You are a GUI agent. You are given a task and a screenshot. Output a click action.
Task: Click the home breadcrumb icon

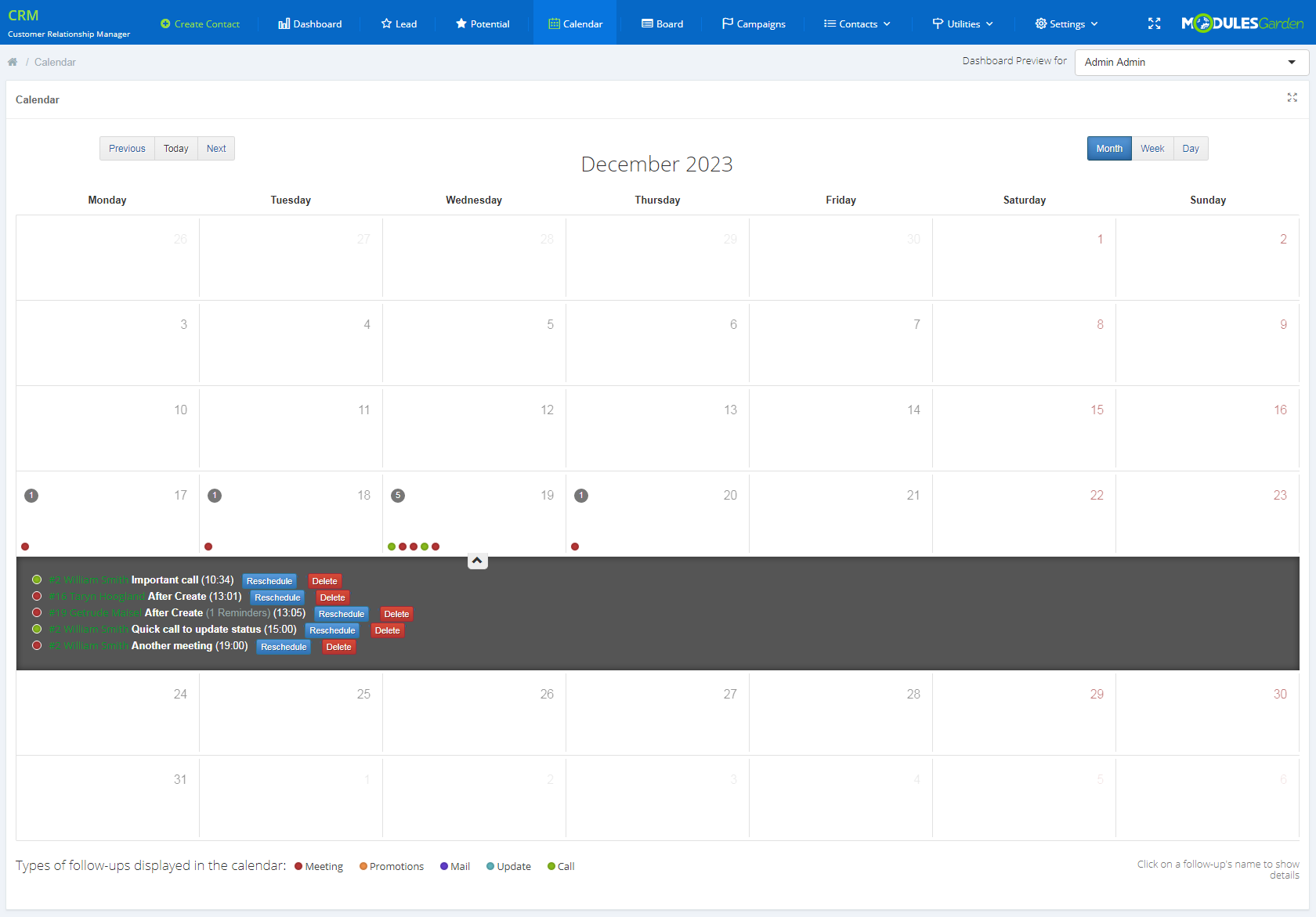coord(12,61)
